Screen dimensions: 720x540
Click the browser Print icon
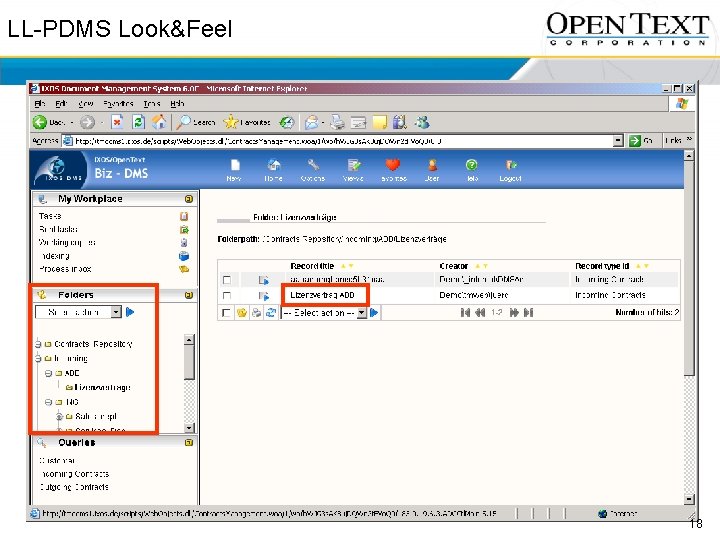click(x=338, y=122)
